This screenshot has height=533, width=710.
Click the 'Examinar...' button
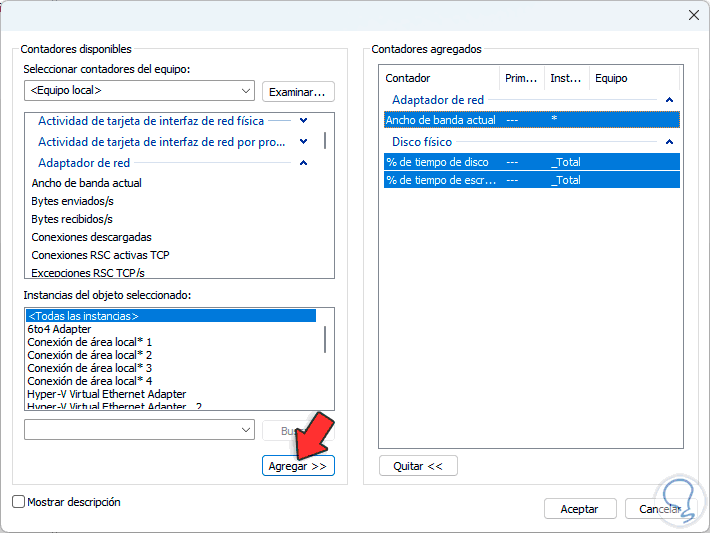coord(298,92)
